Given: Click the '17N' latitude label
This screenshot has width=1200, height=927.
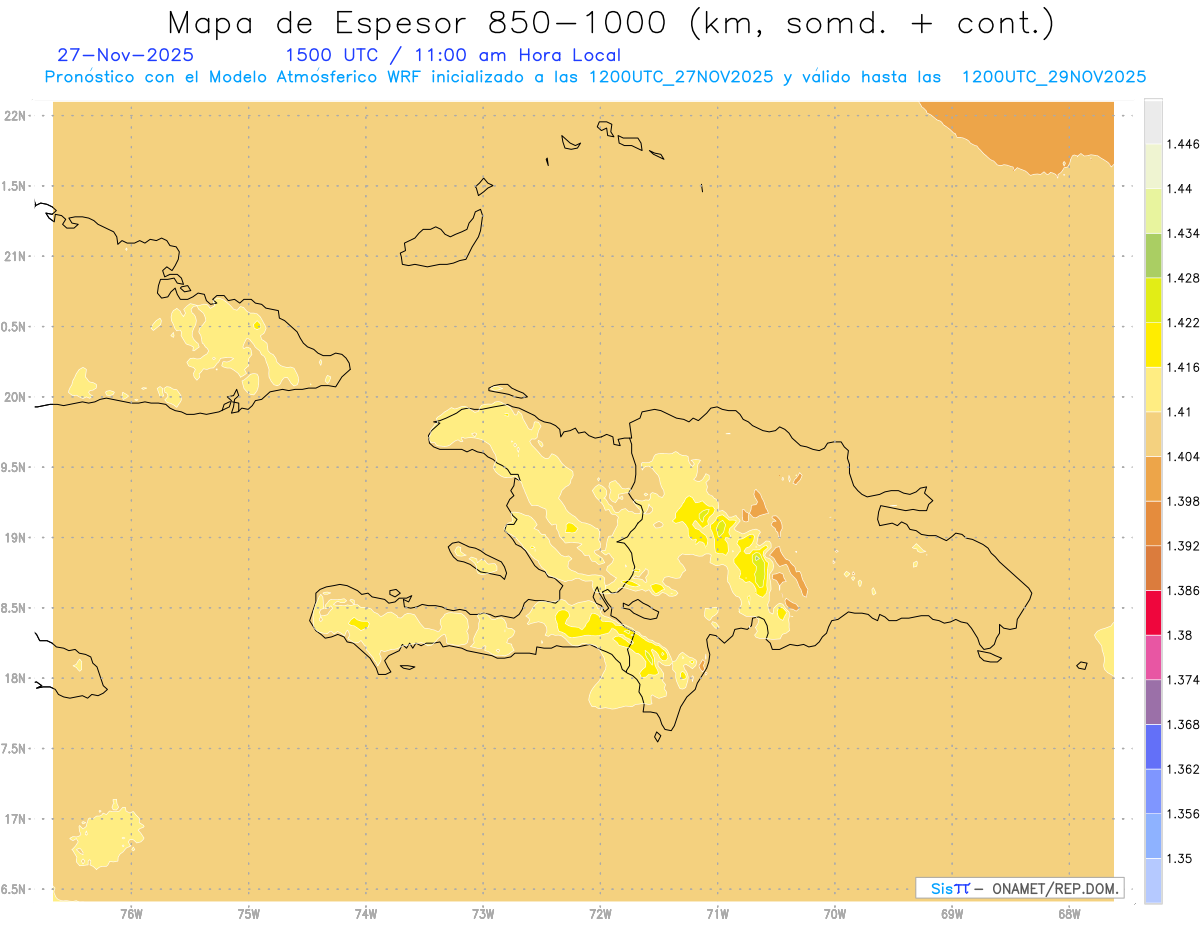Looking at the screenshot, I should coord(16,819).
